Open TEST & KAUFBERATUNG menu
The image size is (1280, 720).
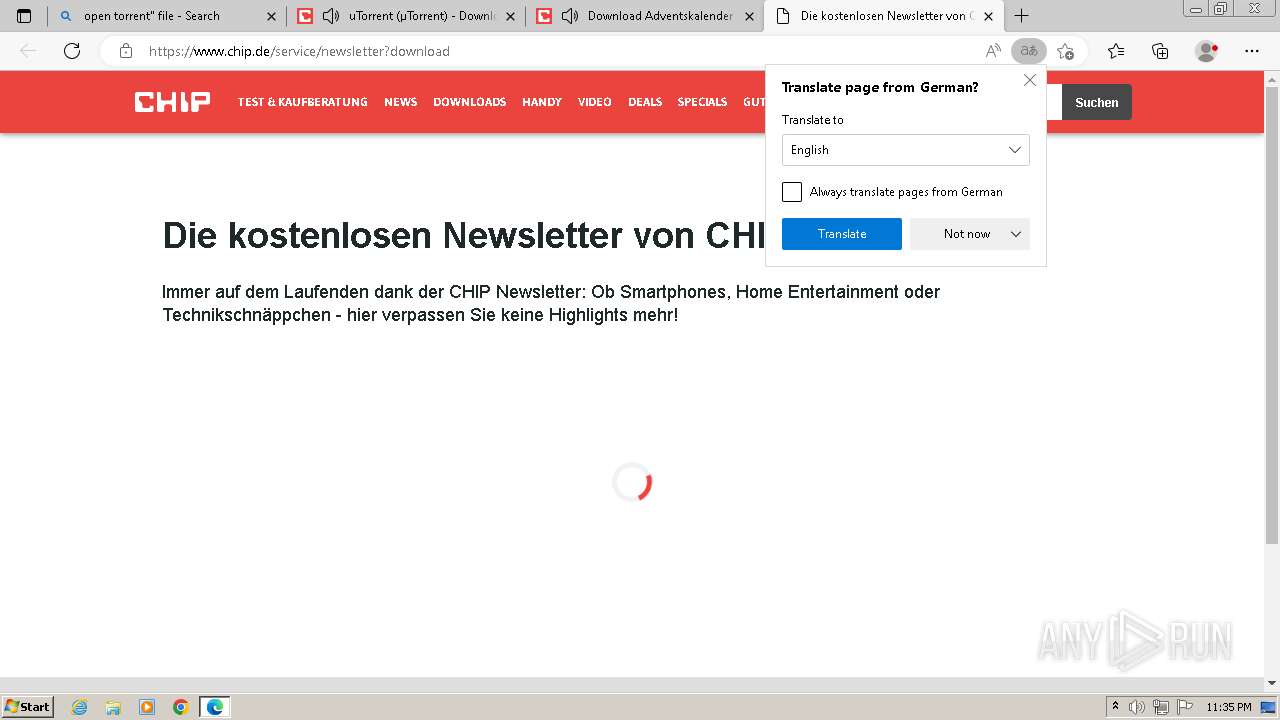pyautogui.click(x=302, y=102)
